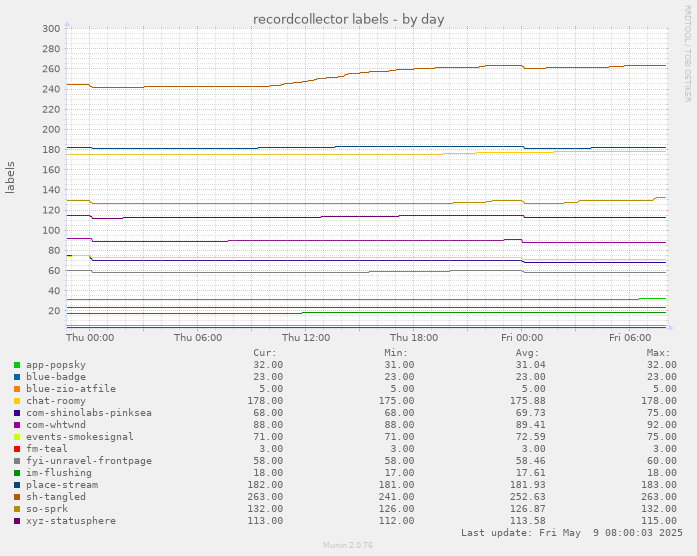
Task: Click the place-stream navy legend swatch
Action: (x=17, y=485)
